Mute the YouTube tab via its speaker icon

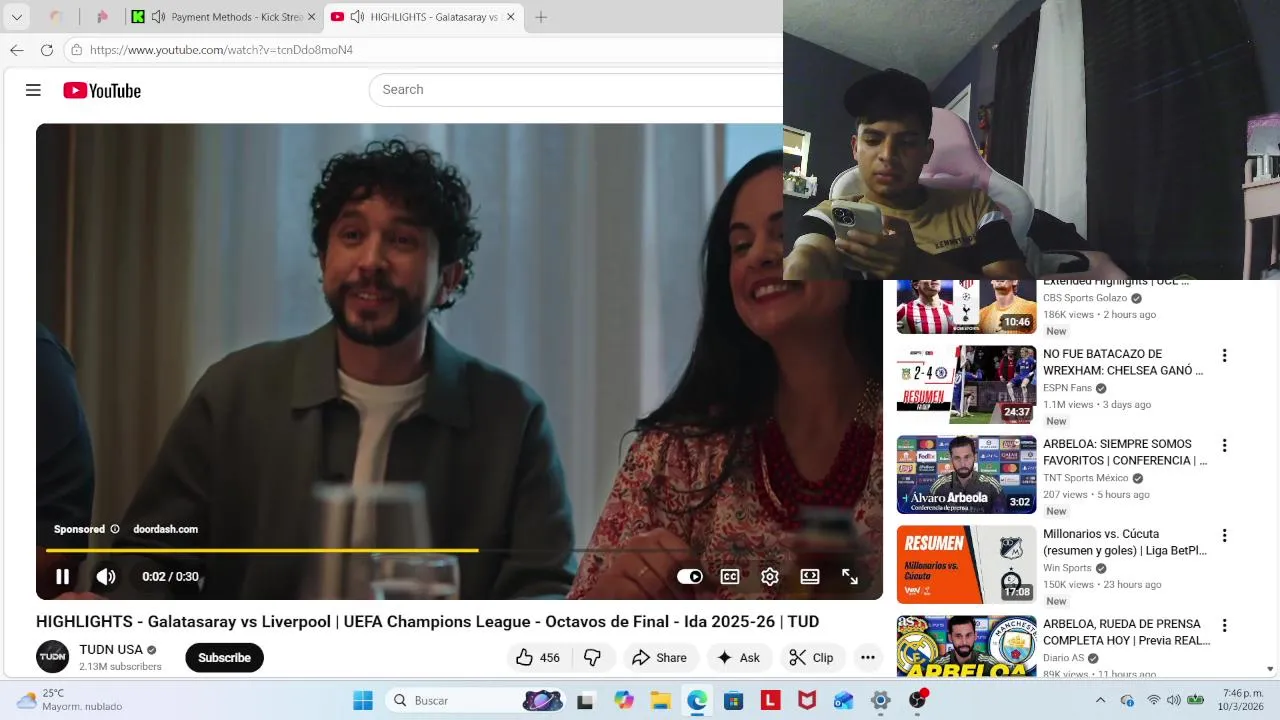coord(357,17)
